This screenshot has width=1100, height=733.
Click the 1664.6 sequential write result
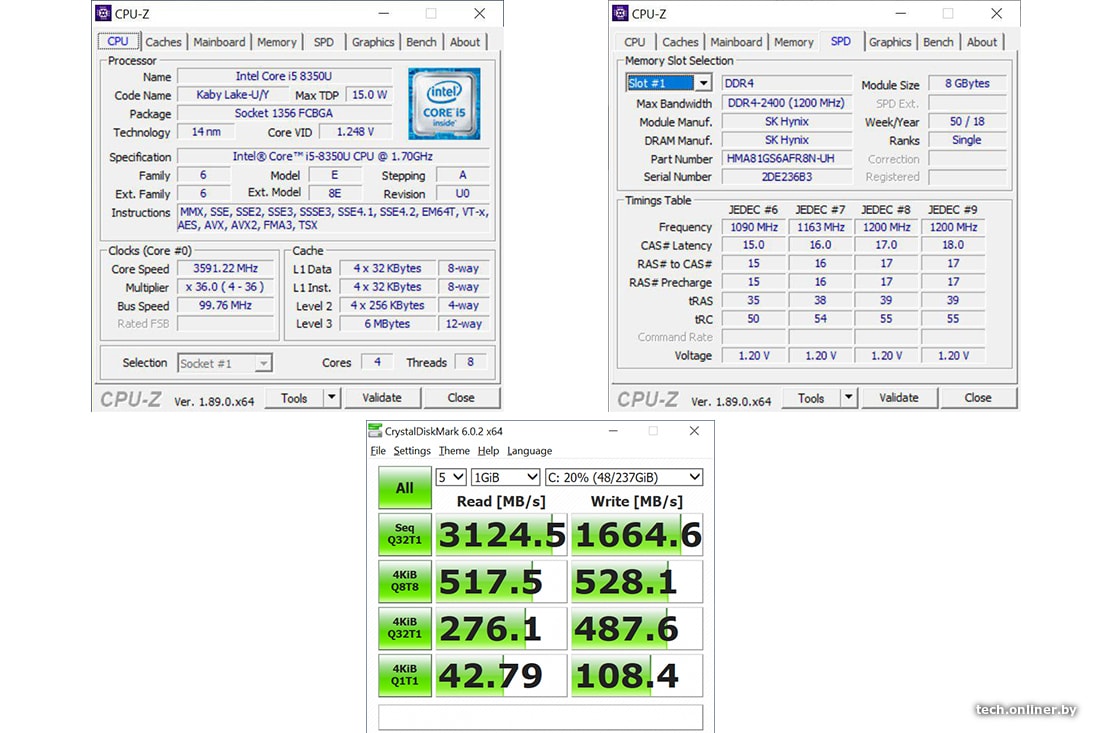click(637, 534)
